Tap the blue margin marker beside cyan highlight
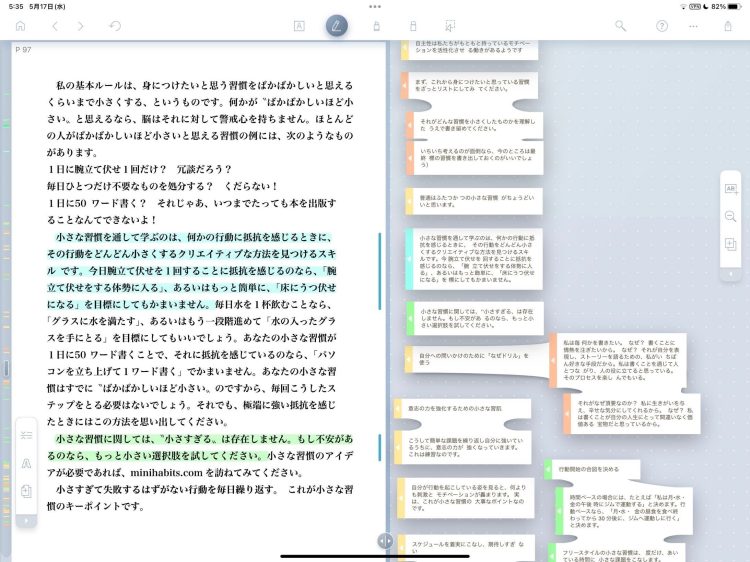The width and height of the screenshot is (750, 562). (380, 271)
